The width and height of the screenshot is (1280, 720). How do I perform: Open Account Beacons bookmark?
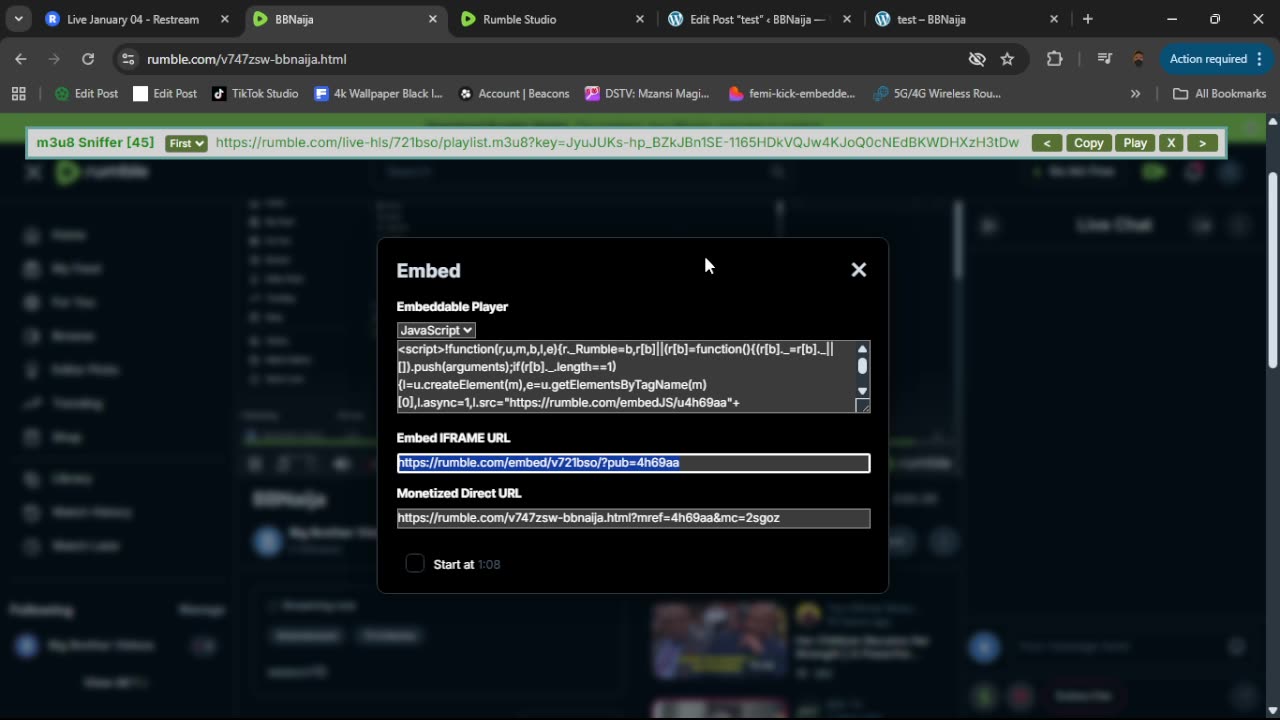tap(514, 93)
